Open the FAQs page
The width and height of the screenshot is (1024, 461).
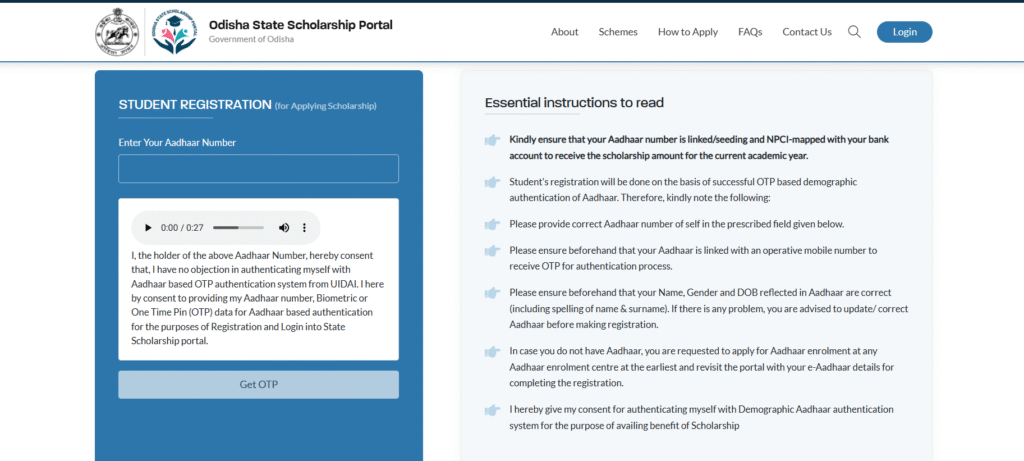[x=750, y=32]
